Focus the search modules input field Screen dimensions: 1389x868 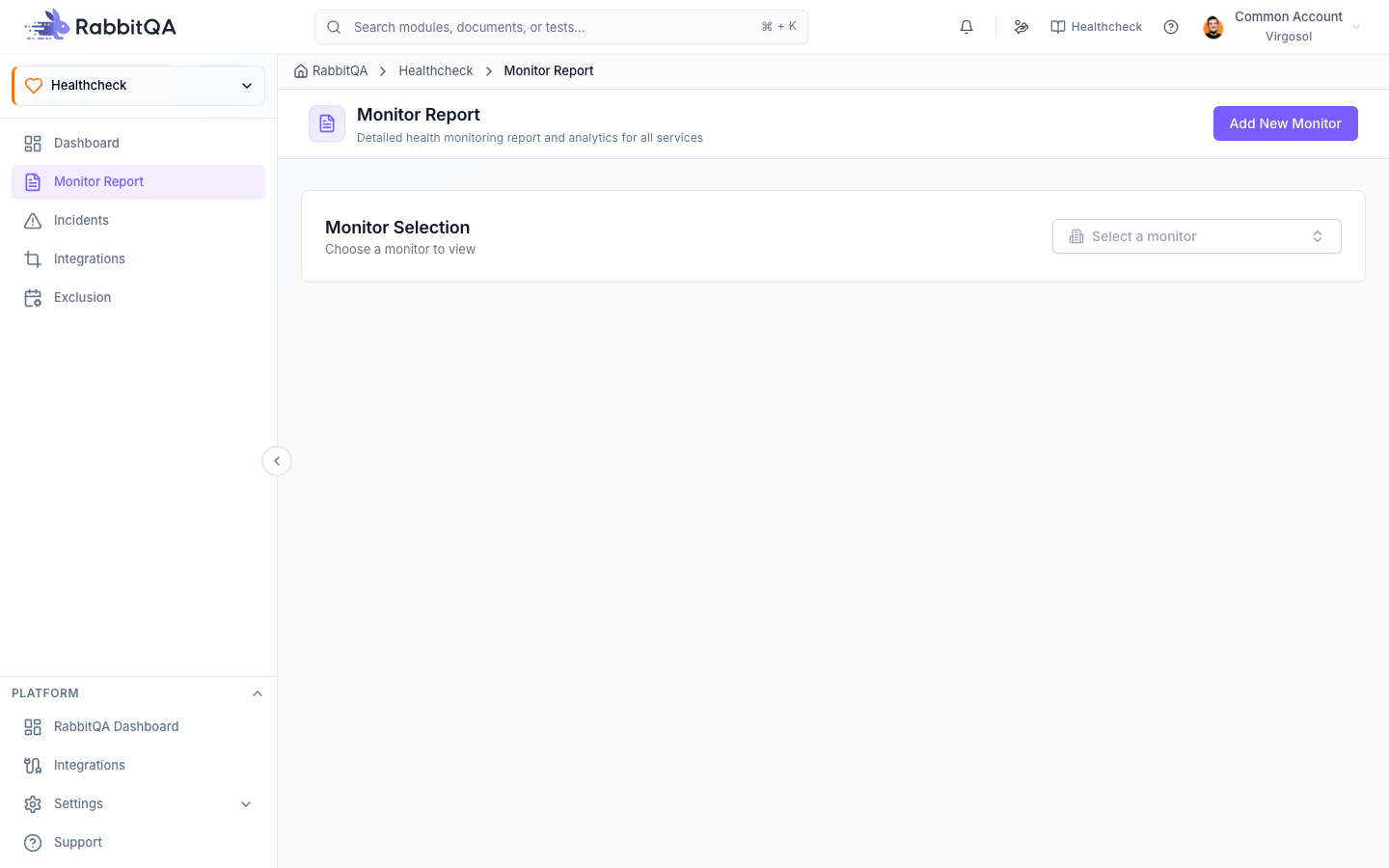(561, 27)
